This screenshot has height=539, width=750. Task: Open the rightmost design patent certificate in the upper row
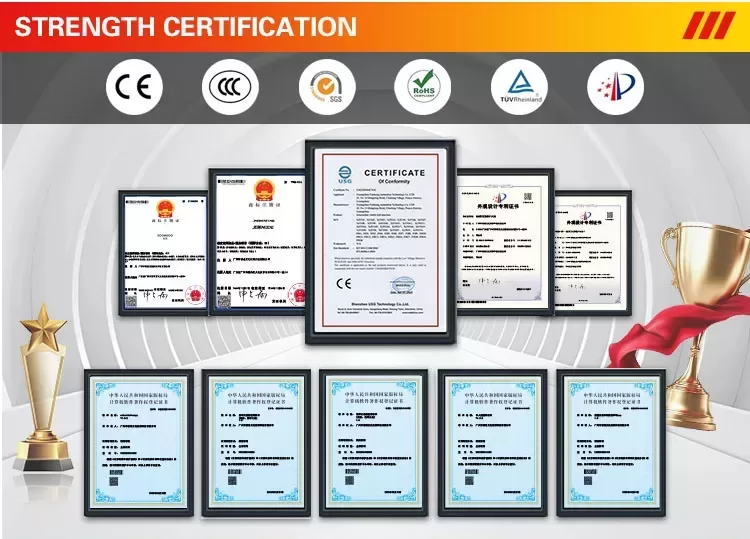click(x=592, y=253)
